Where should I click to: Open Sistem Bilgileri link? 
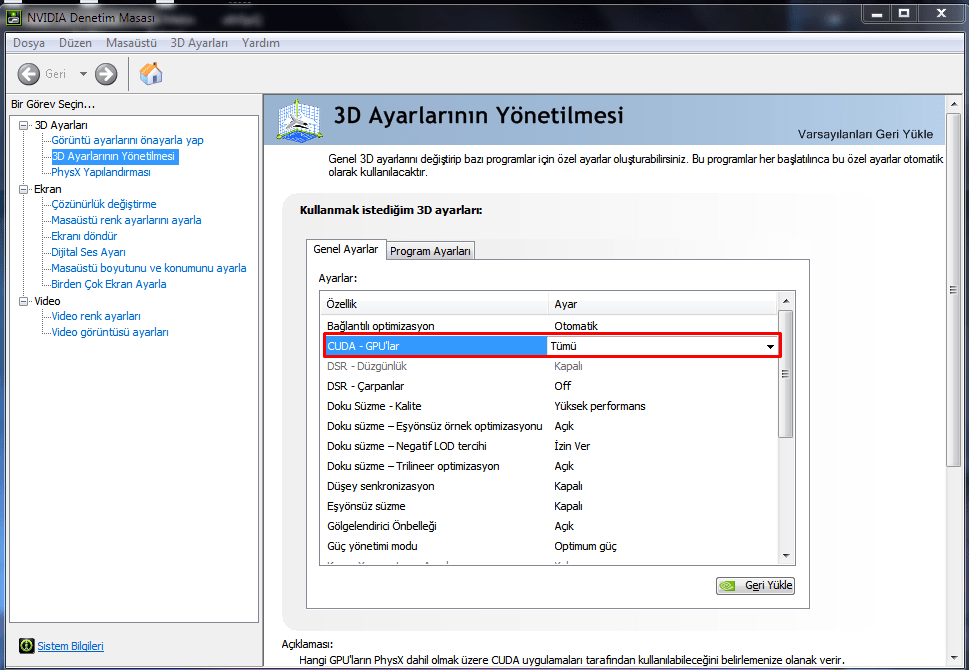tap(70, 646)
